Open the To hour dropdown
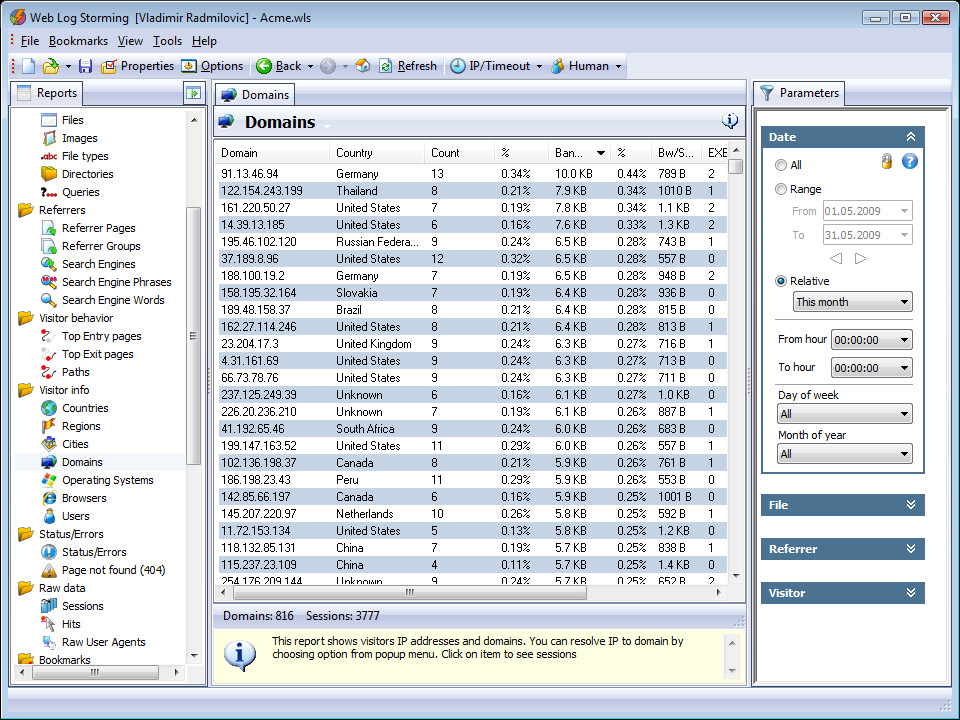This screenshot has width=960, height=720. pyautogui.click(x=872, y=368)
